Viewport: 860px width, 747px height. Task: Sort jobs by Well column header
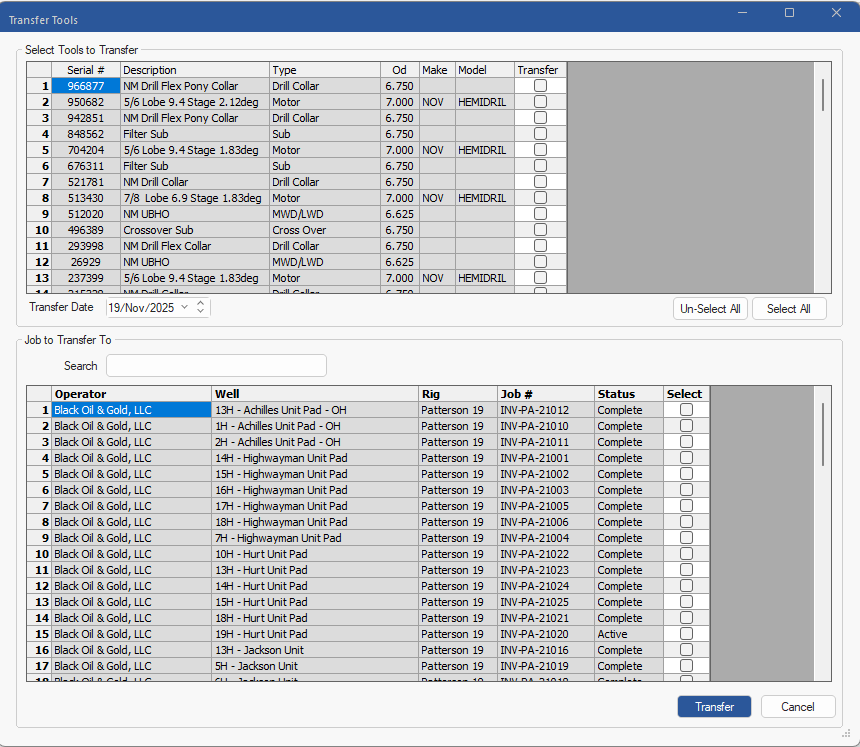[x=315, y=394]
